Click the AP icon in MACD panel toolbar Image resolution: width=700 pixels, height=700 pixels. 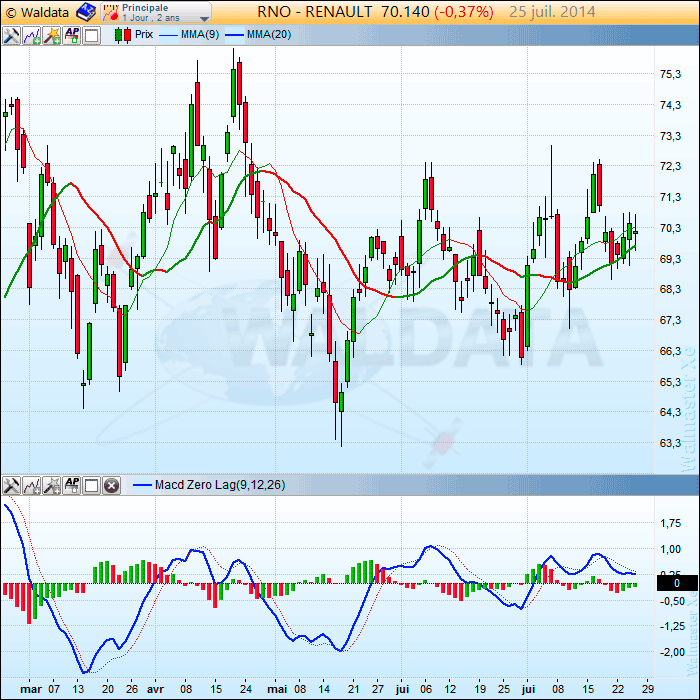click(x=72, y=485)
